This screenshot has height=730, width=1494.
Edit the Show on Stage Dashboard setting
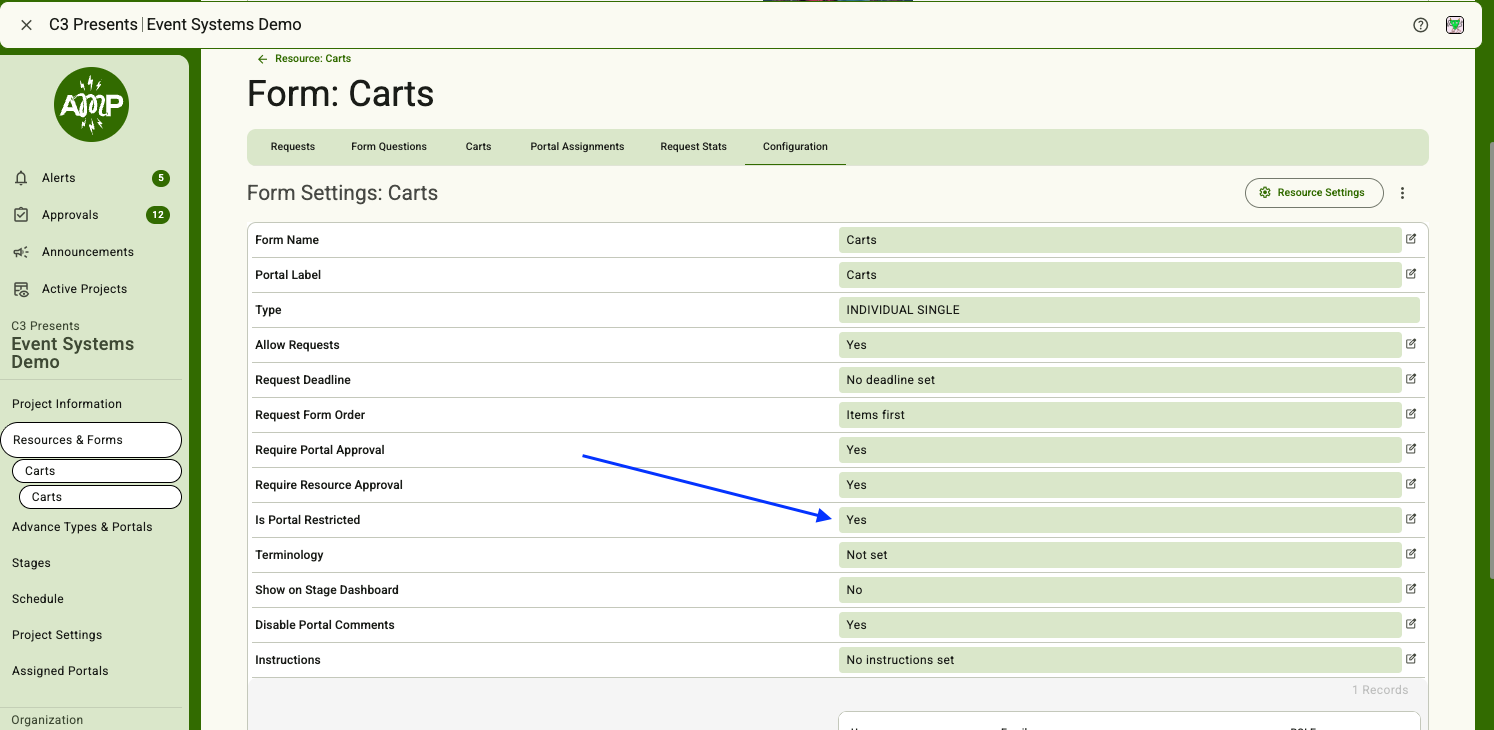pos(1411,589)
